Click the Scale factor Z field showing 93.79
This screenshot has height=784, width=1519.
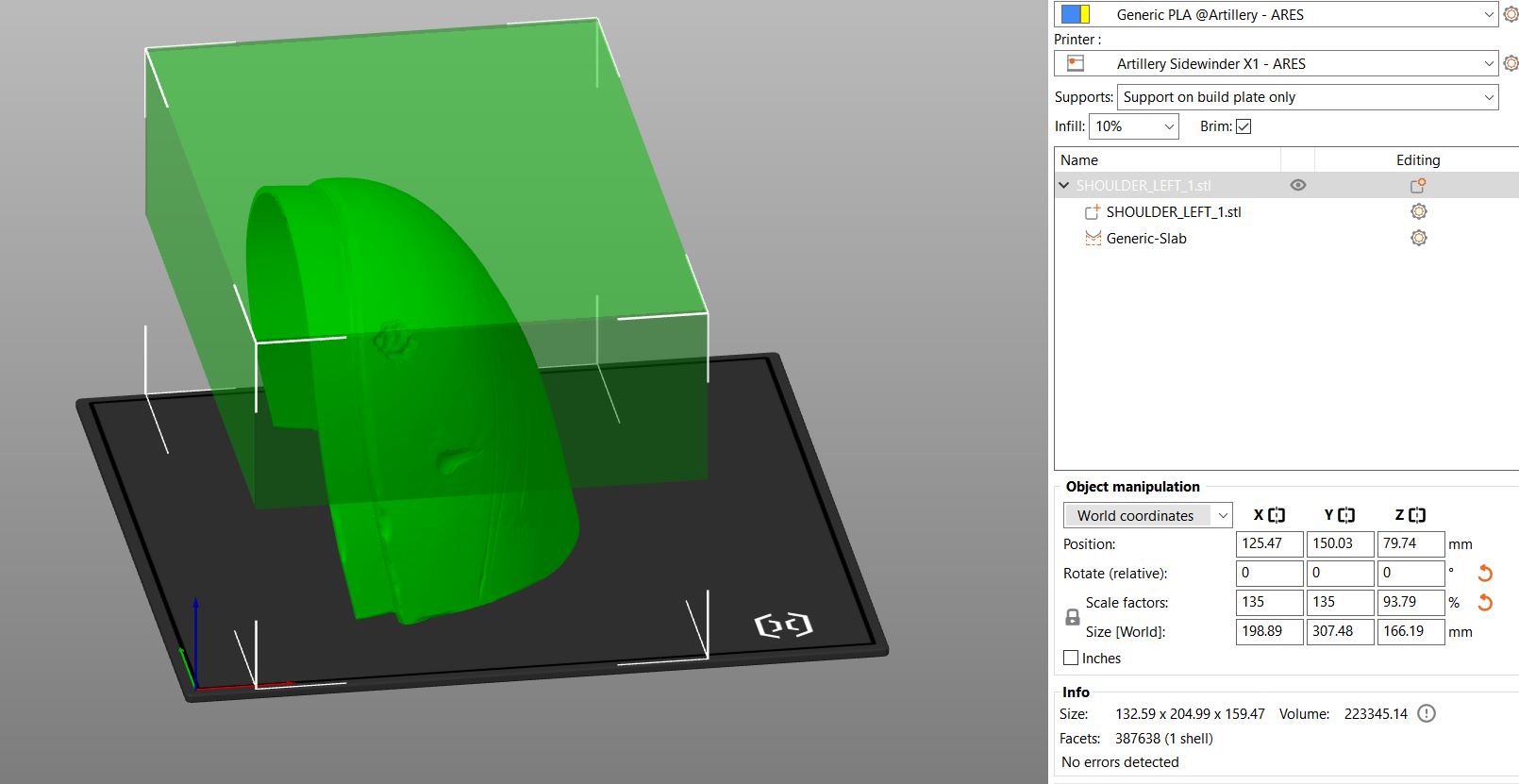click(1410, 602)
